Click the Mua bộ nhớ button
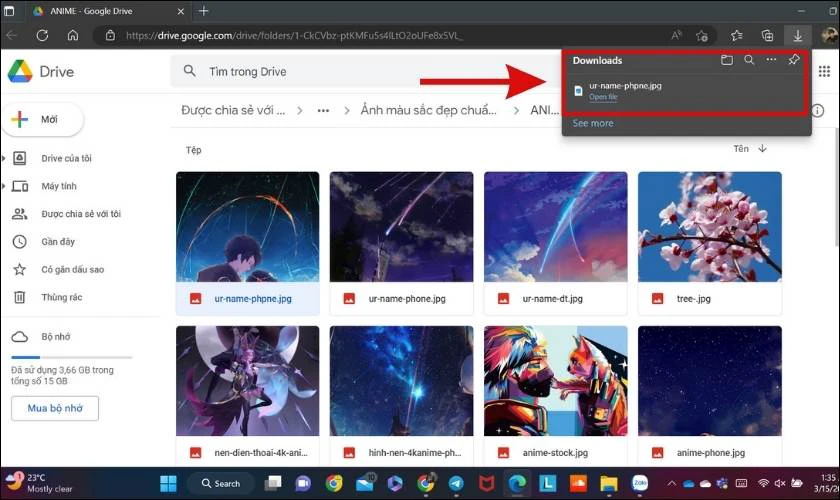The width and height of the screenshot is (840, 500). [x=55, y=408]
